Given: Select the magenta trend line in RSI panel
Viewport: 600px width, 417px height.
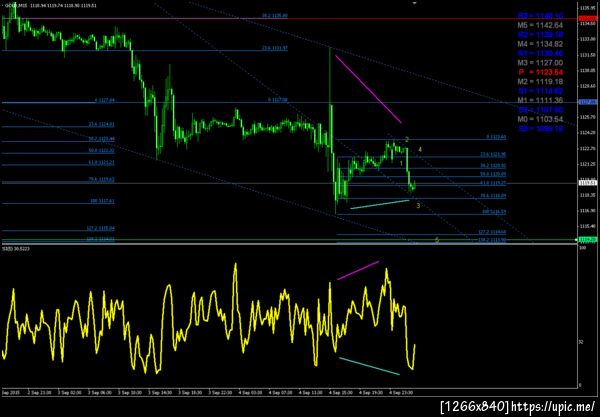Looking at the screenshot, I should pos(358,270).
